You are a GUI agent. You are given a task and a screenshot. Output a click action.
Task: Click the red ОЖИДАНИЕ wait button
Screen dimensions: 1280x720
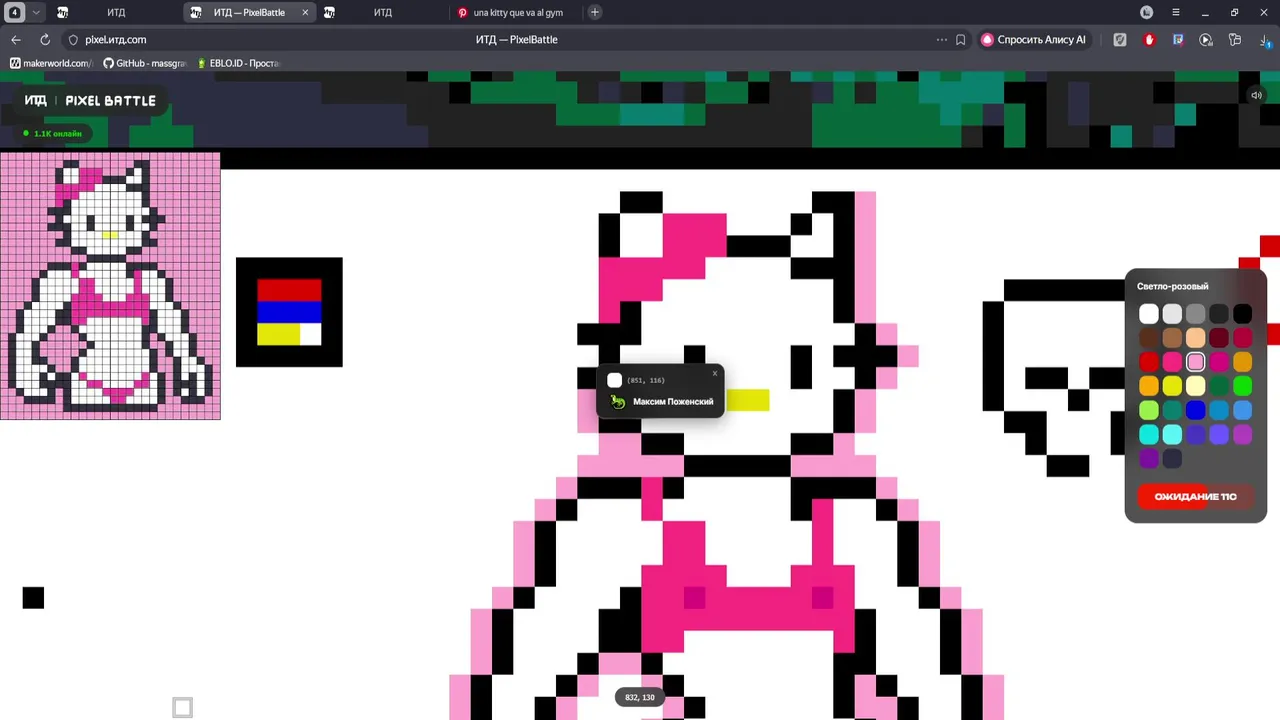coord(1196,497)
